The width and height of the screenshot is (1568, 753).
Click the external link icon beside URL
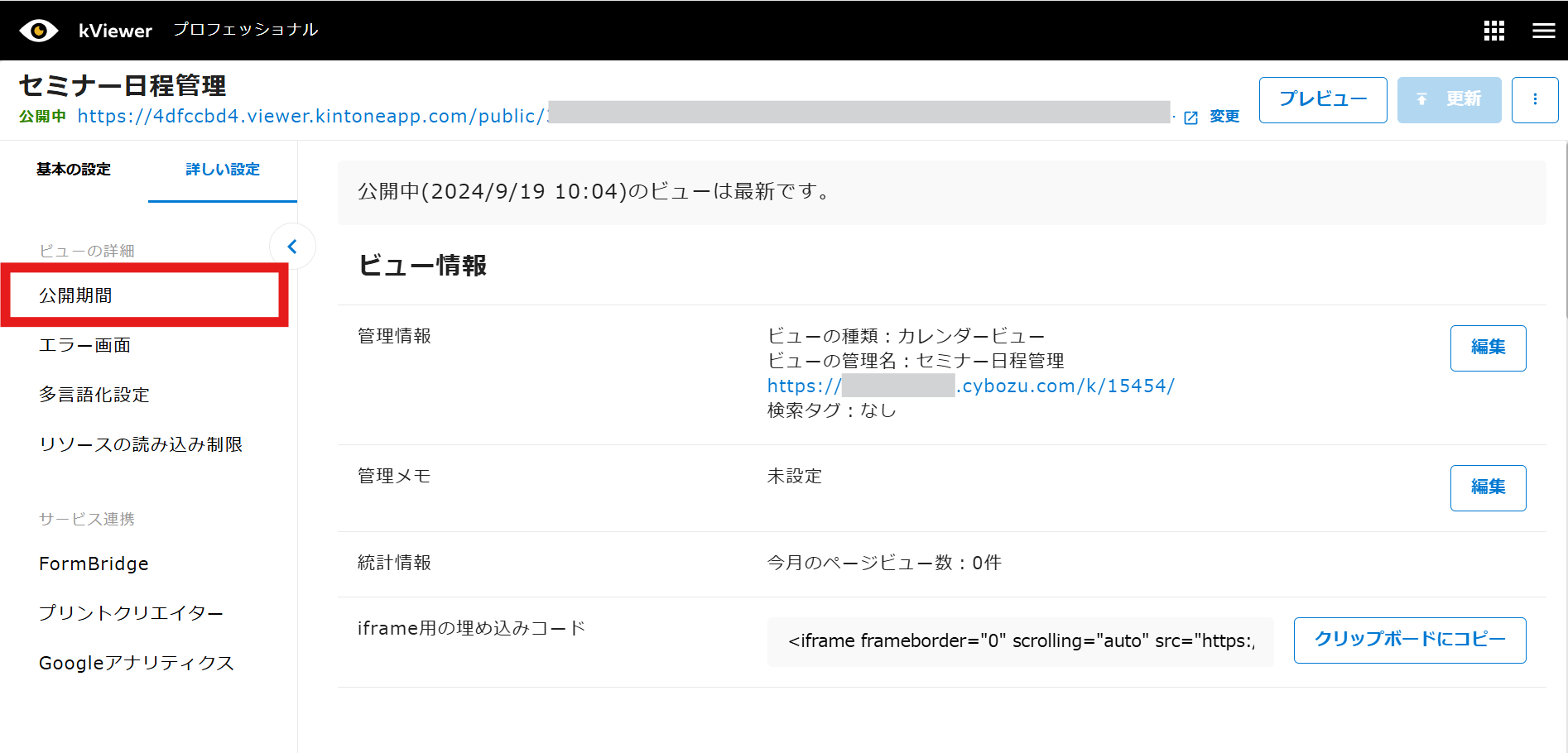point(1190,118)
